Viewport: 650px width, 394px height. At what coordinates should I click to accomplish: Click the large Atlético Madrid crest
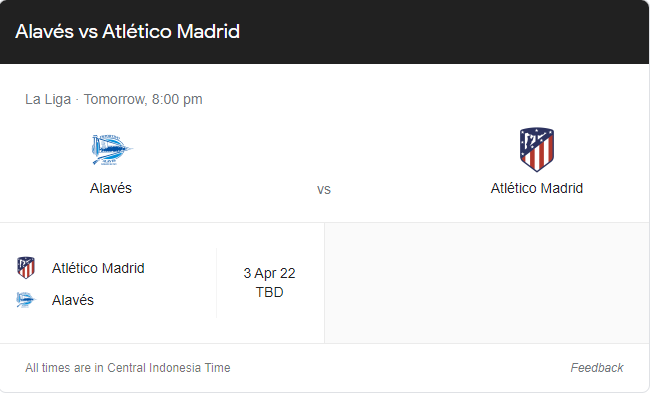click(537, 149)
